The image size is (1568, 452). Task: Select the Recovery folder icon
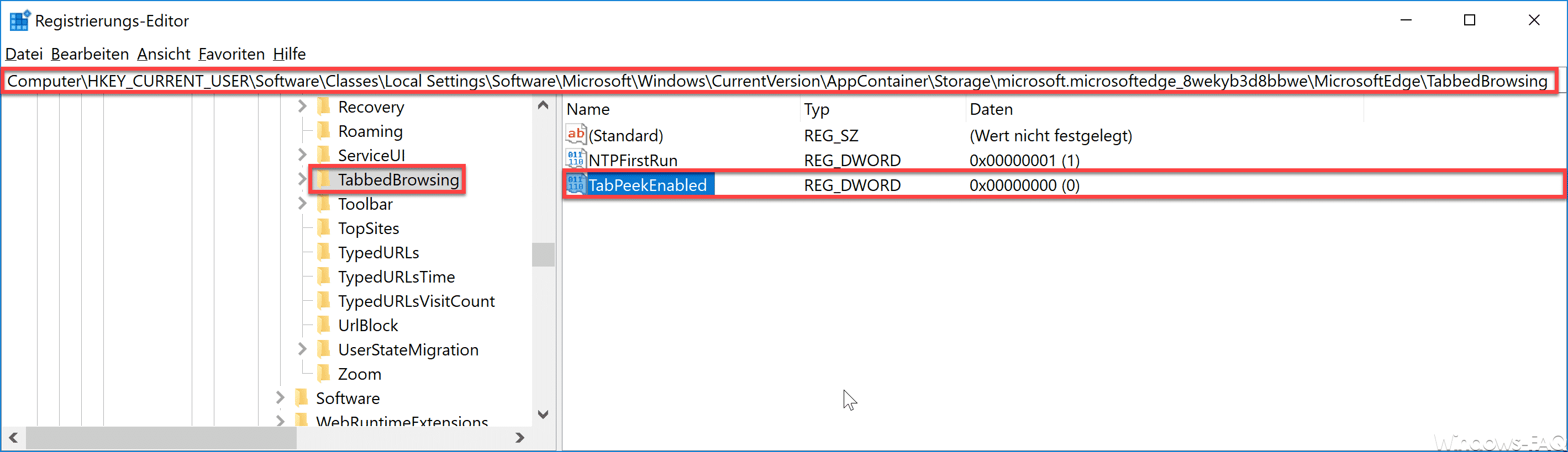pyautogui.click(x=324, y=107)
